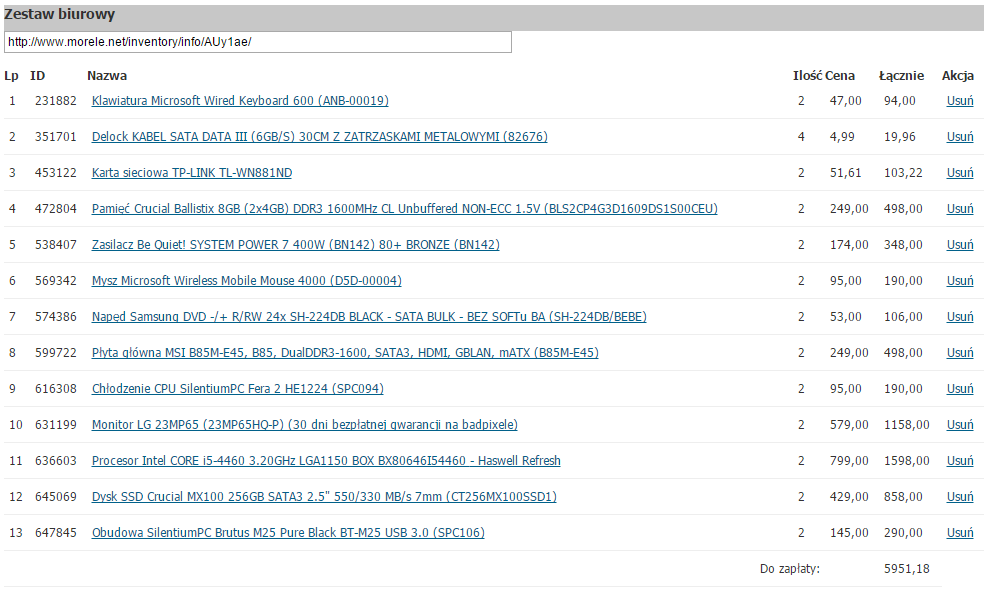Open Delock KABEL SATA DATA III link
Image resolution: width=991 pixels, height=597 pixels.
coord(319,136)
